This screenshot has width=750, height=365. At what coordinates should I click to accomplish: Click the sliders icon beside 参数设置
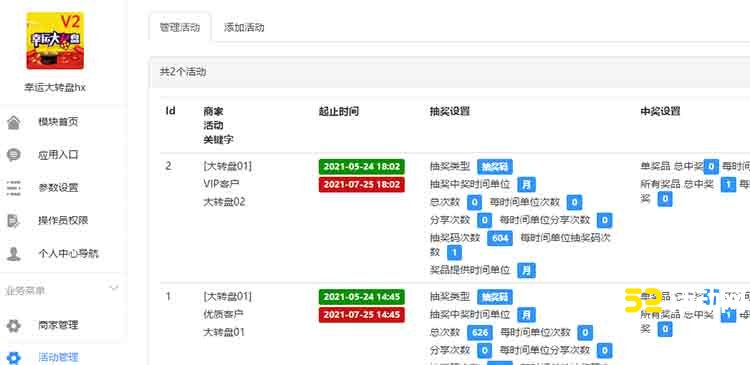pyautogui.click(x=13, y=188)
